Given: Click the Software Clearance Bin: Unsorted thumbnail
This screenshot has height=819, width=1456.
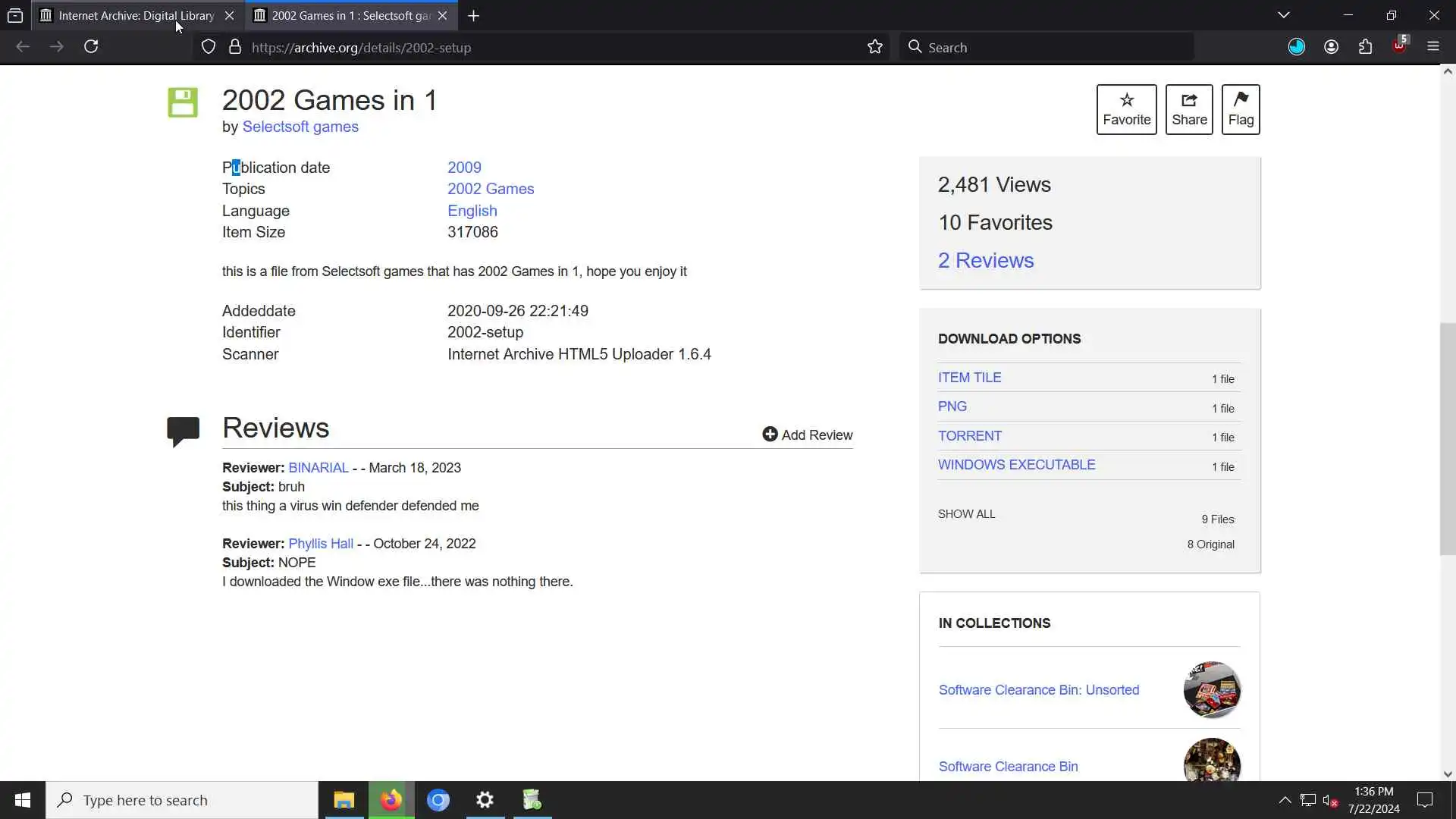Looking at the screenshot, I should [1211, 690].
